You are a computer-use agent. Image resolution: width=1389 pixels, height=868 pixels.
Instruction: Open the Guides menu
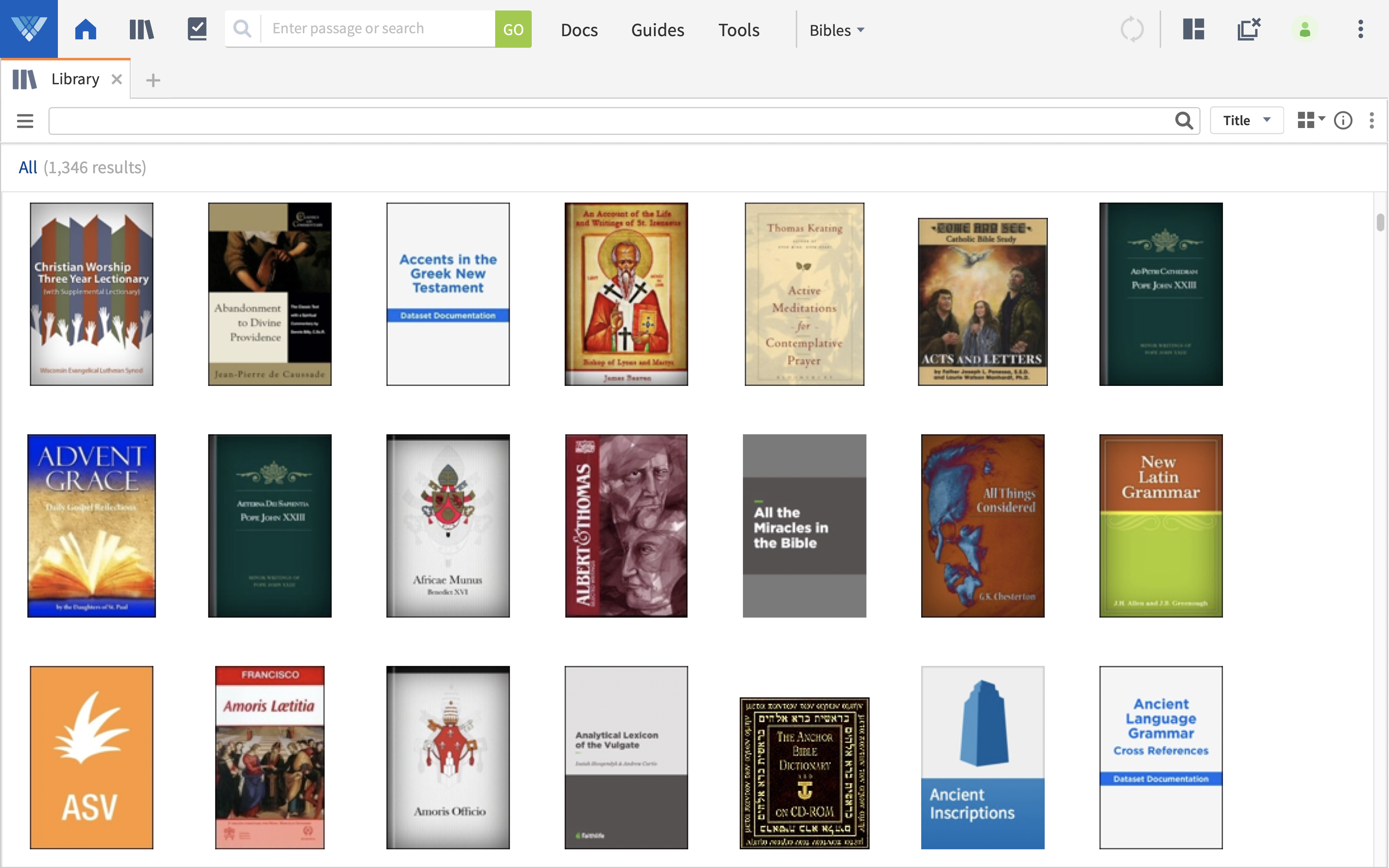(658, 30)
